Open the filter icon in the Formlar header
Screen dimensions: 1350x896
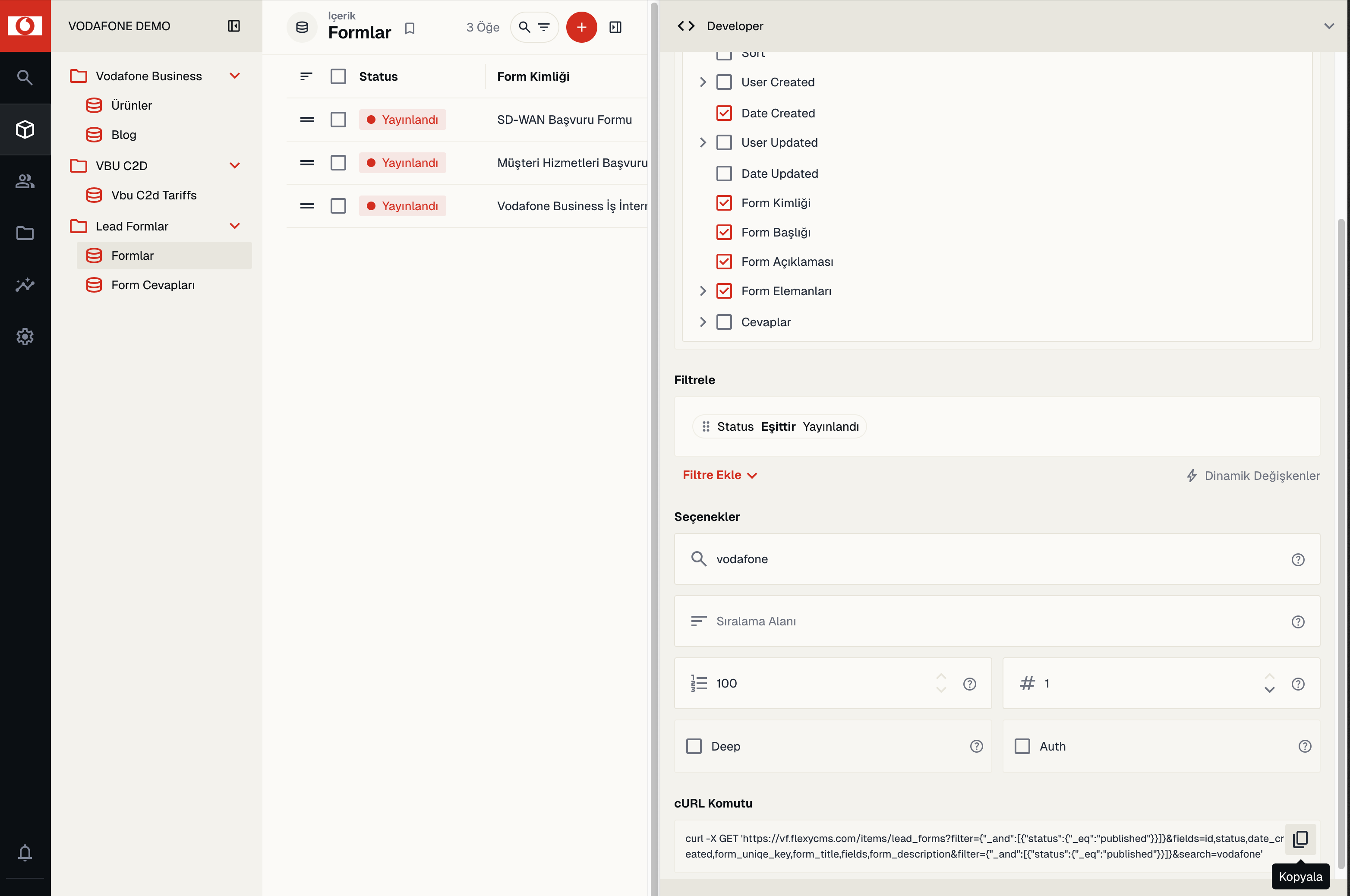pyautogui.click(x=544, y=27)
